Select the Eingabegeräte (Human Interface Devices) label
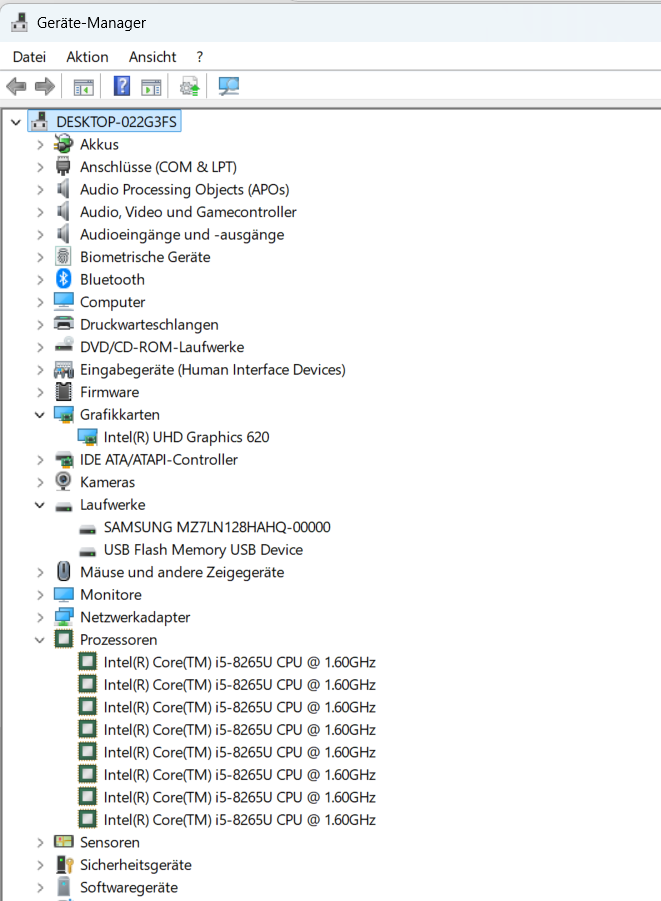Viewport: 661px width, 901px height. tap(213, 369)
